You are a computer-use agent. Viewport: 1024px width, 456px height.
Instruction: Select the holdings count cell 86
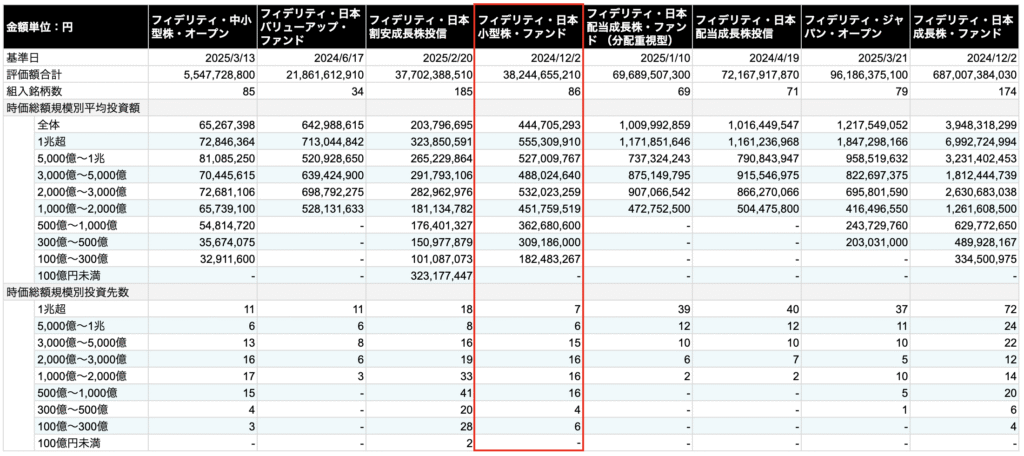coord(573,91)
